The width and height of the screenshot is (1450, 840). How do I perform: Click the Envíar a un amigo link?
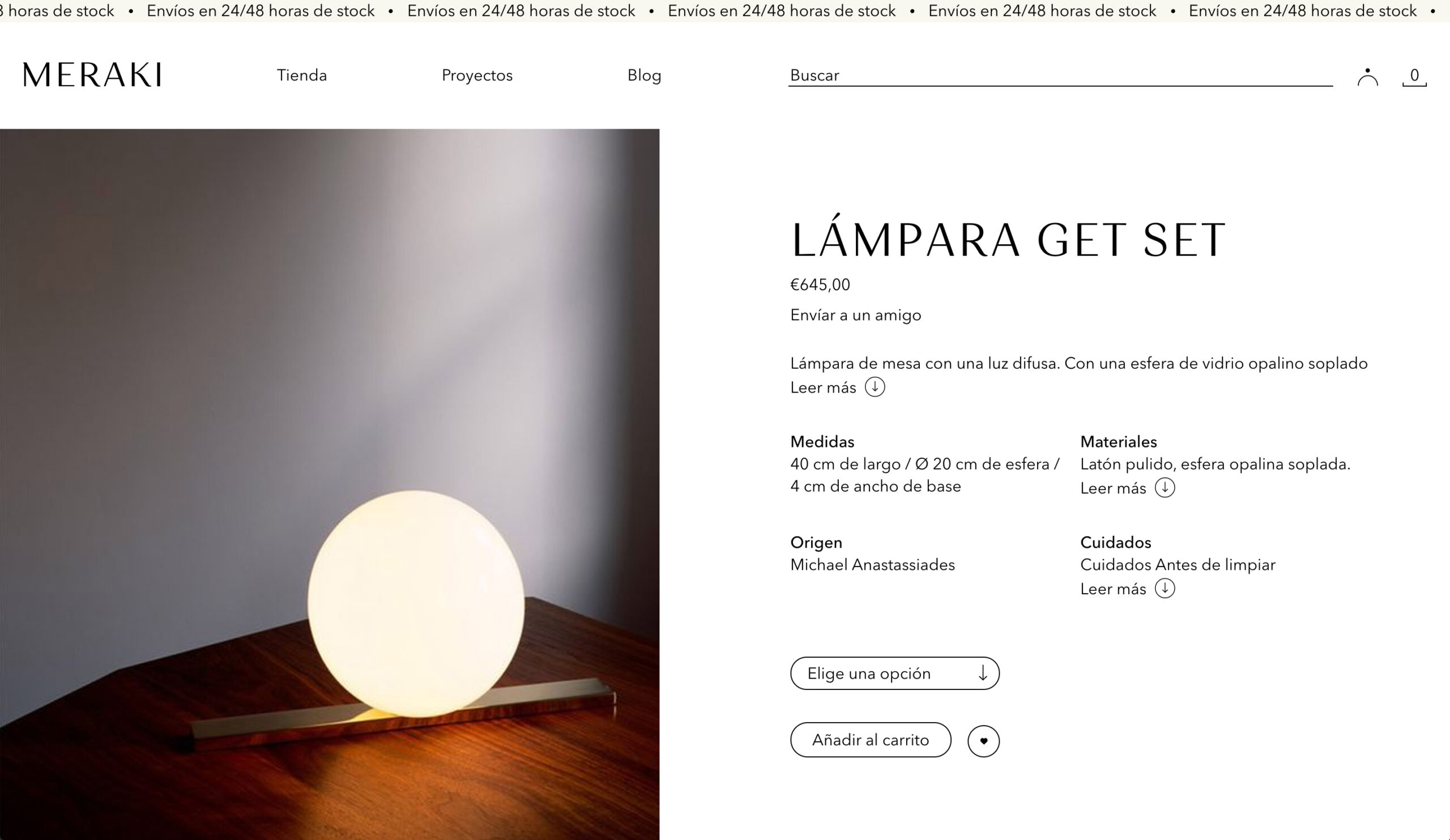click(x=856, y=315)
